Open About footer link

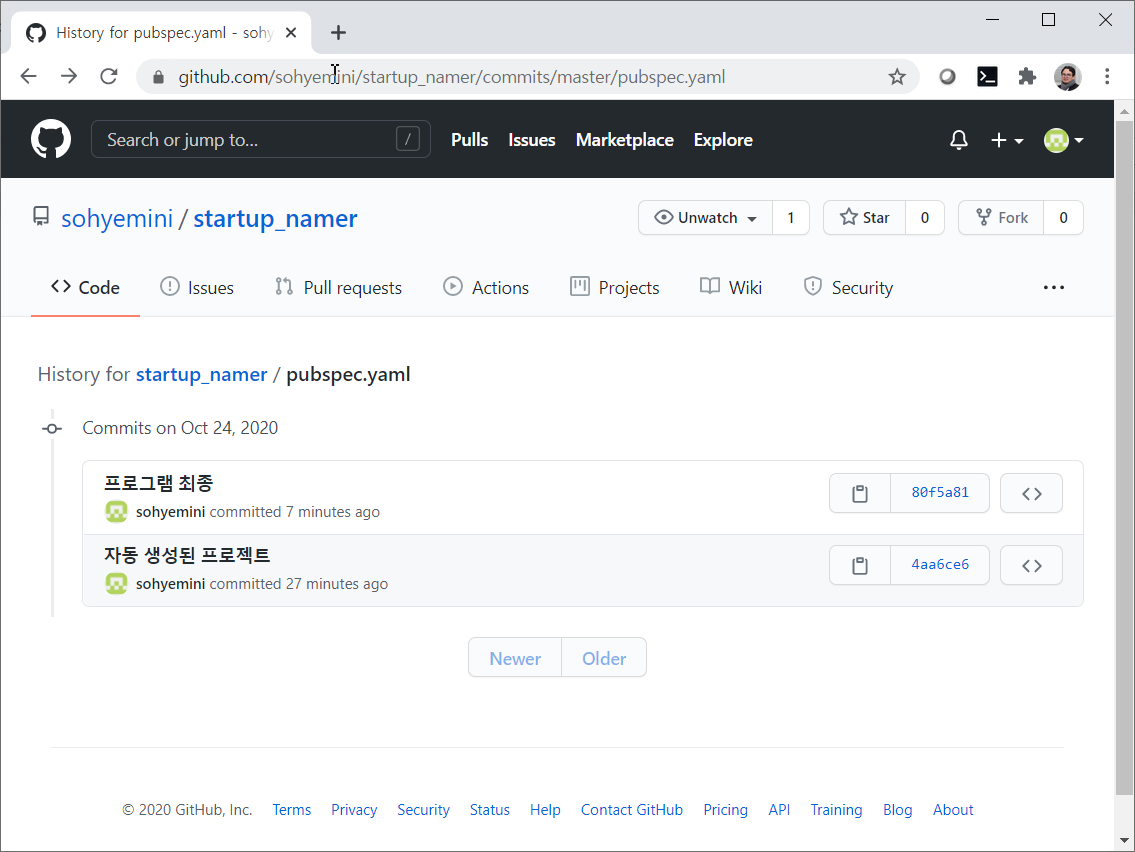click(x=953, y=810)
